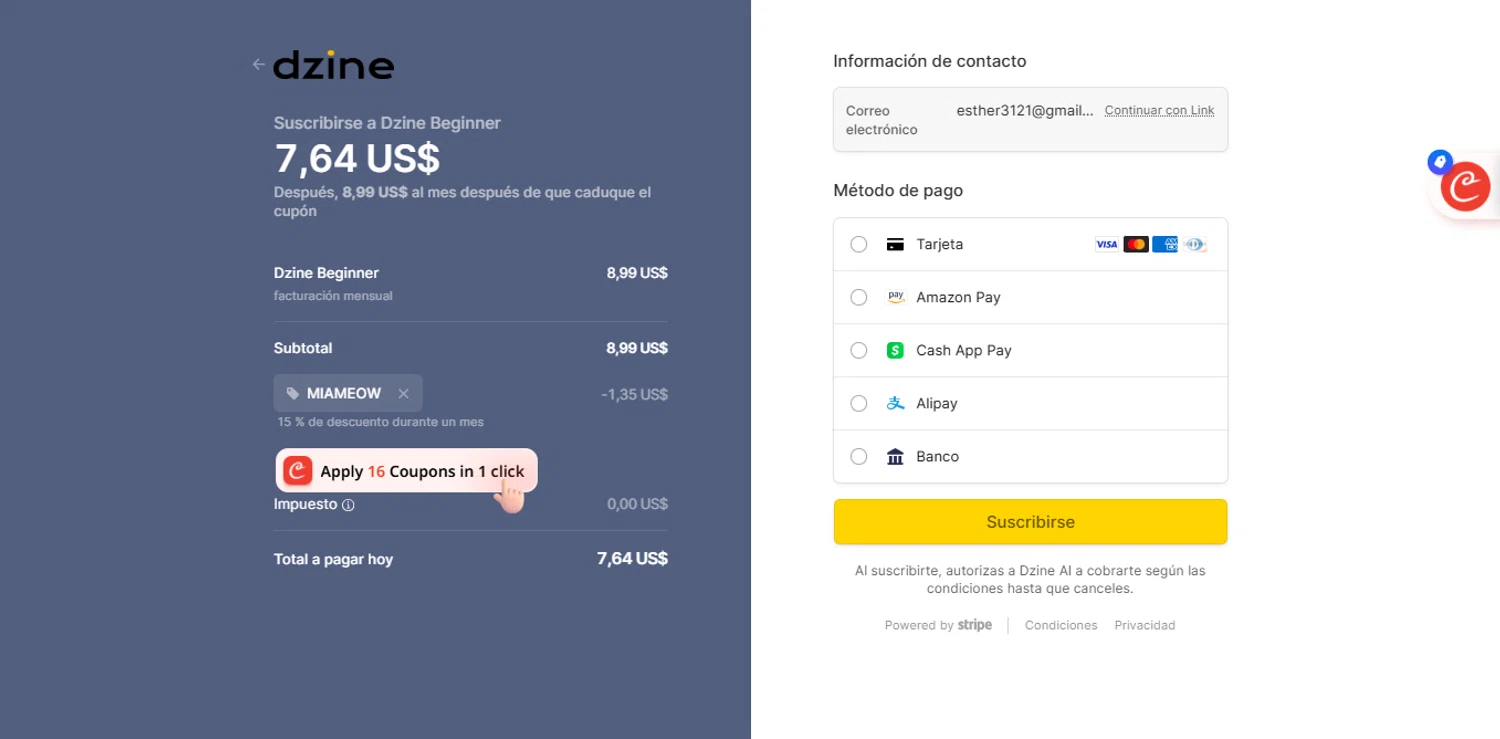Click the MIAMEOW coupon tag icon
The image size is (1500, 739).
(292, 394)
